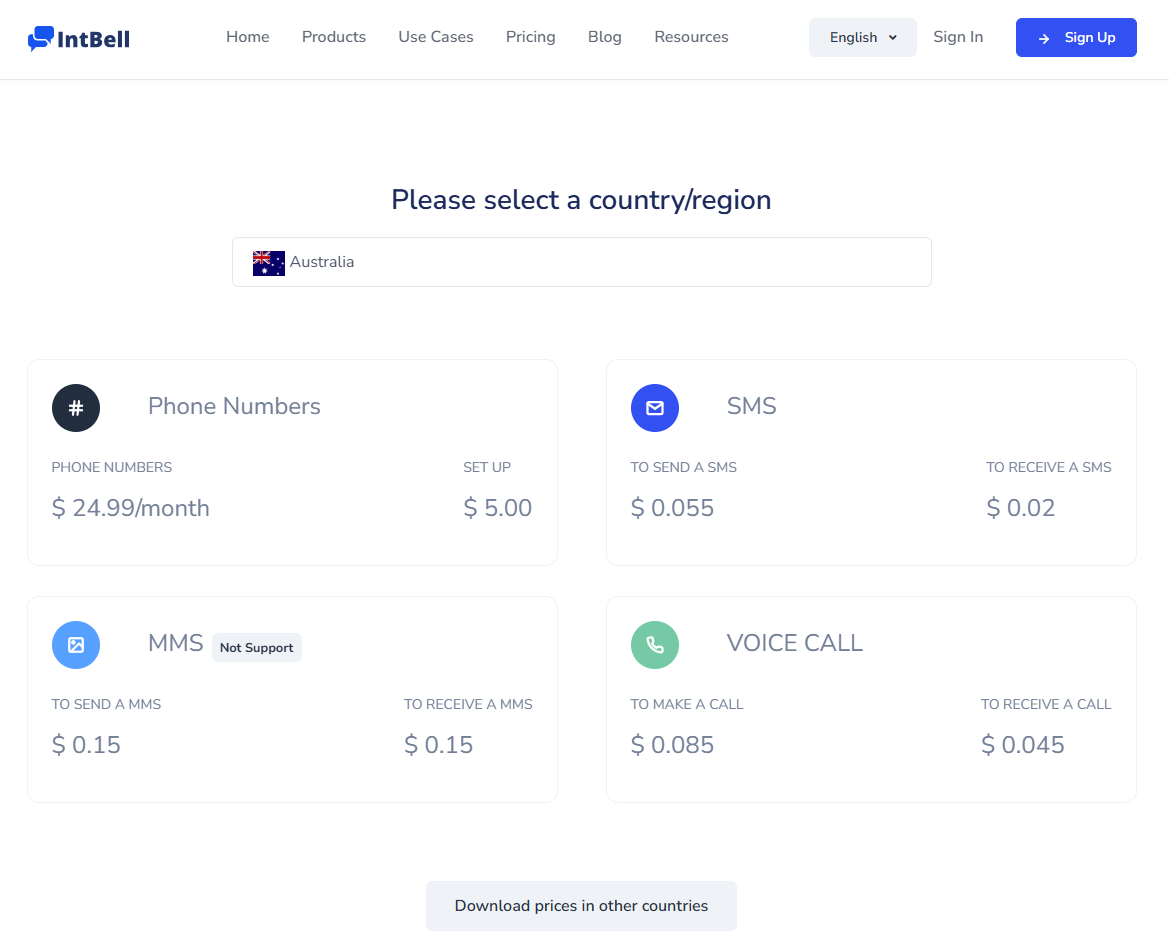
Task: Click the IntBell logo icon
Action: click(41, 38)
